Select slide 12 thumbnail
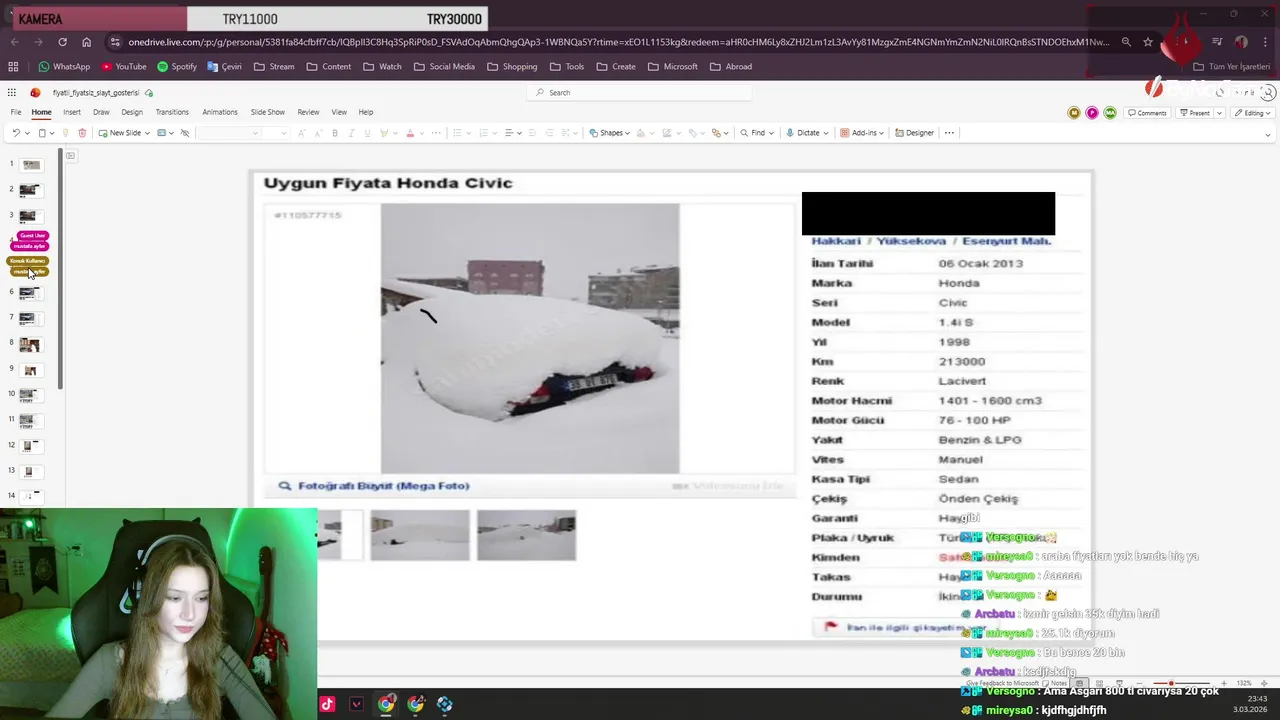 pyautogui.click(x=30, y=446)
